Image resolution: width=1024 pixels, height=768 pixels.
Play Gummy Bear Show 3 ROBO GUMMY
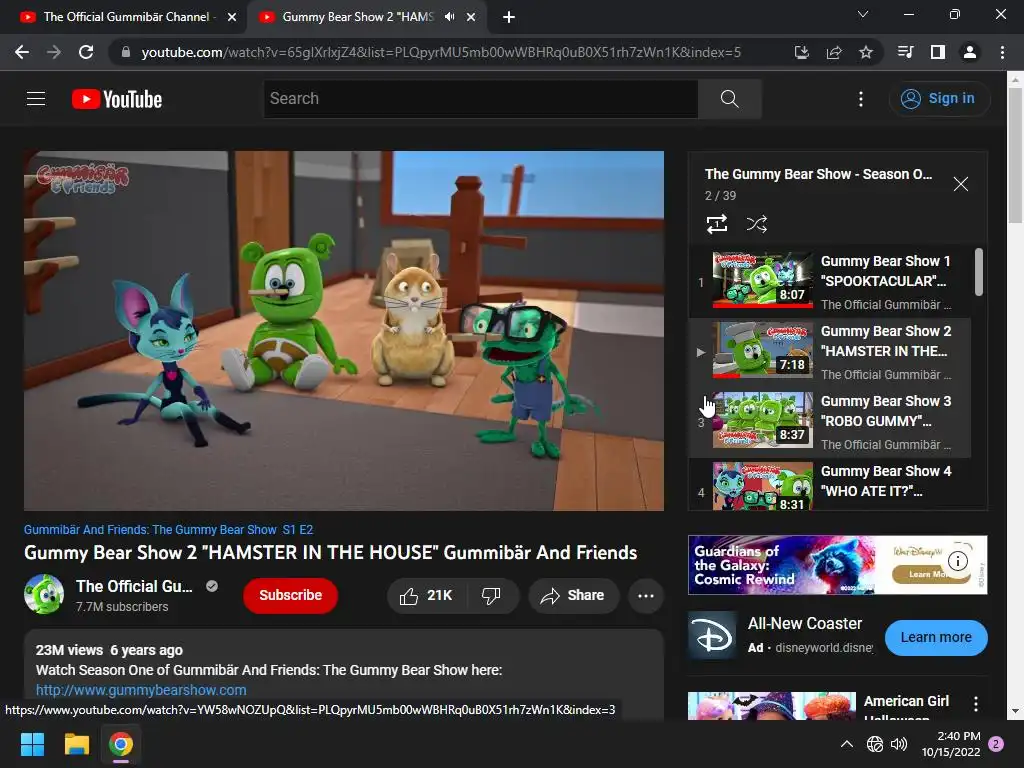pos(829,423)
